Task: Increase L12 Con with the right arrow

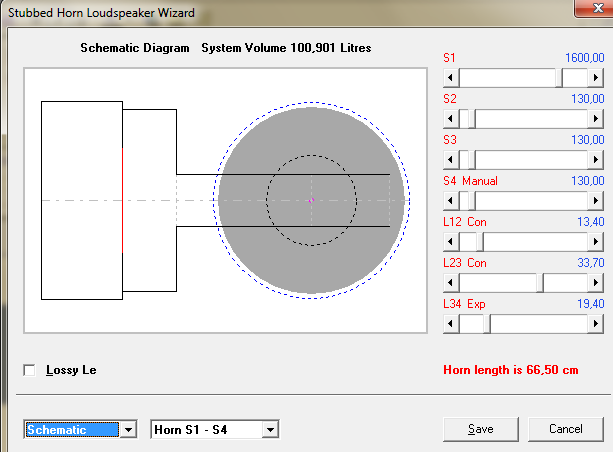Action: pyautogui.click(x=595, y=242)
